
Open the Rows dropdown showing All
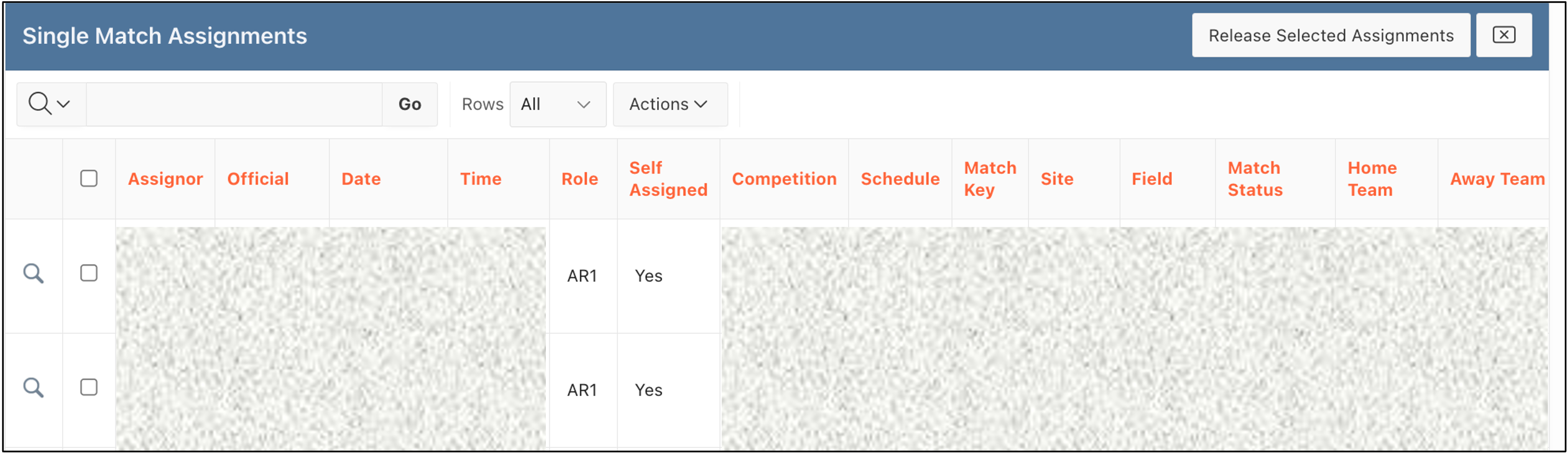tap(558, 104)
